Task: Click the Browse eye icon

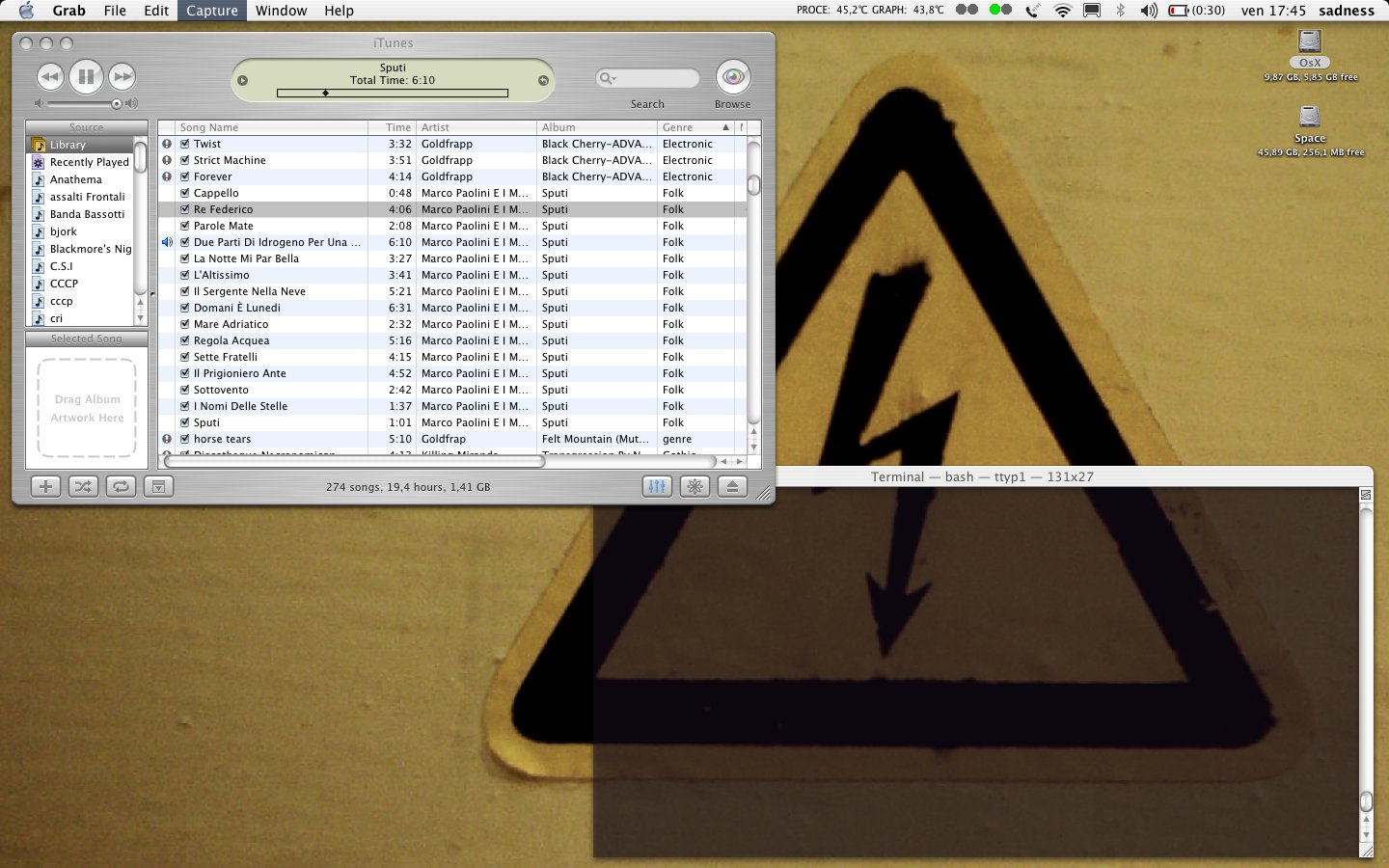Action: (x=733, y=77)
